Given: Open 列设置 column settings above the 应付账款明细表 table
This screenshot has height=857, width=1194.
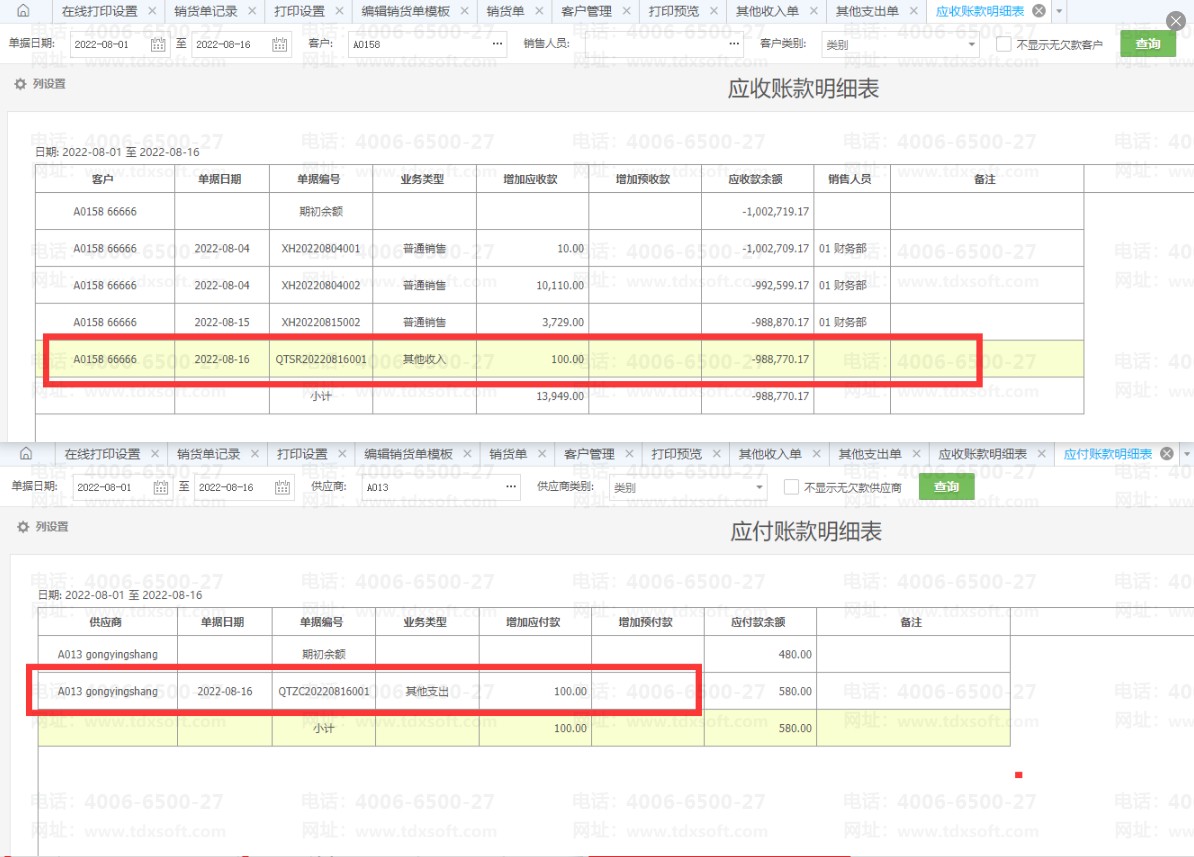Looking at the screenshot, I should click(43, 526).
